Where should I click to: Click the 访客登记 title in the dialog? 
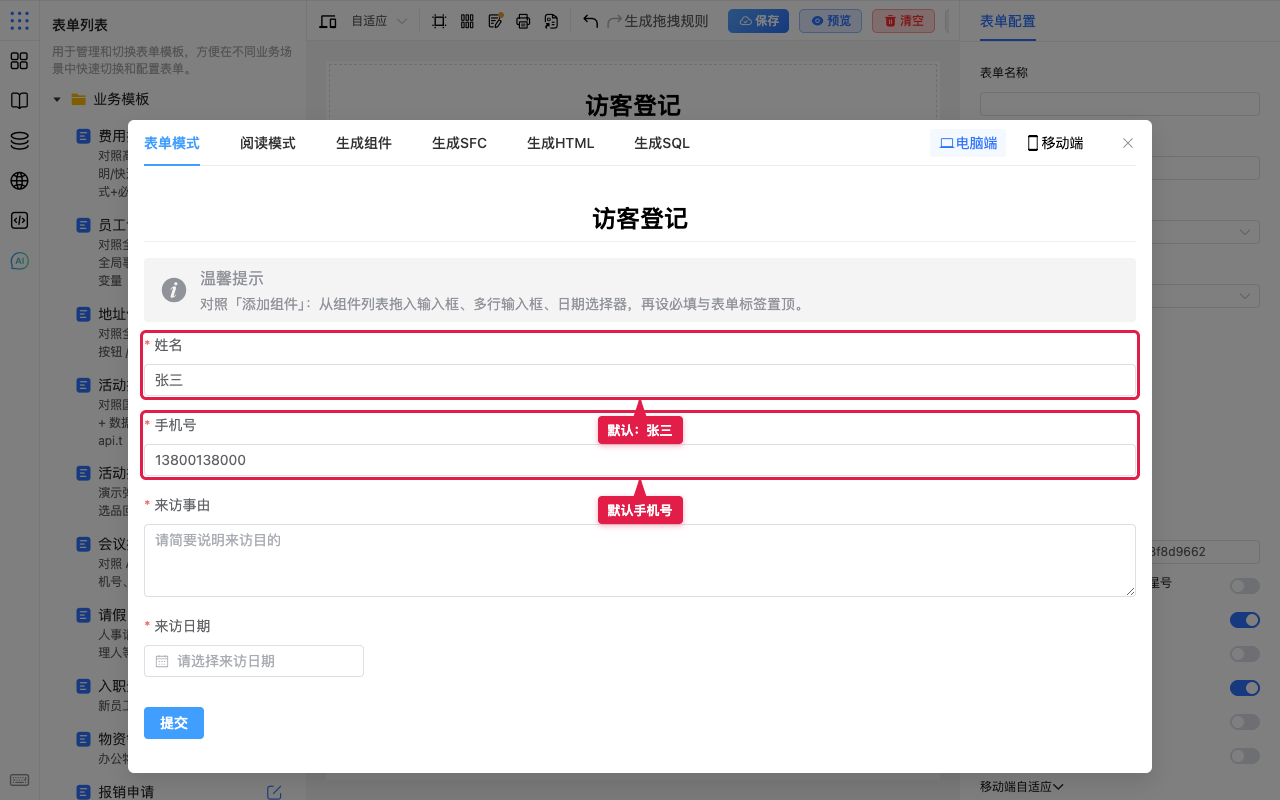point(640,218)
